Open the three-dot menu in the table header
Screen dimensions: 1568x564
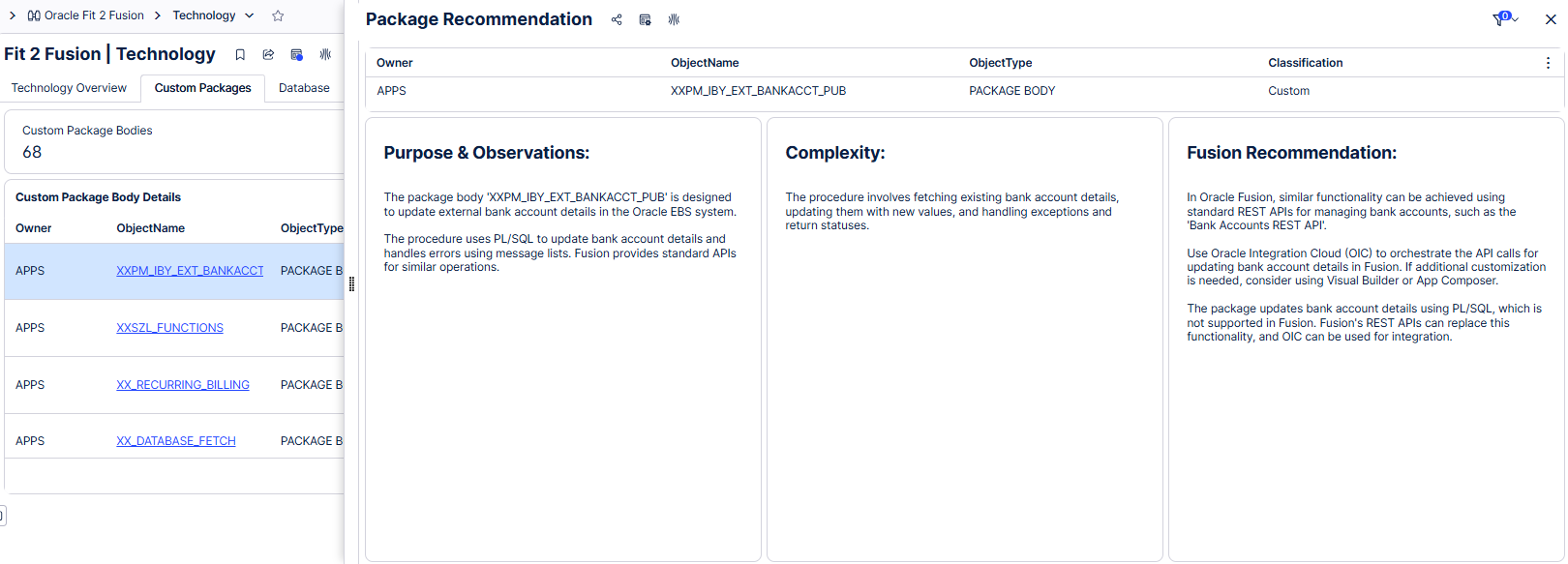click(1548, 63)
